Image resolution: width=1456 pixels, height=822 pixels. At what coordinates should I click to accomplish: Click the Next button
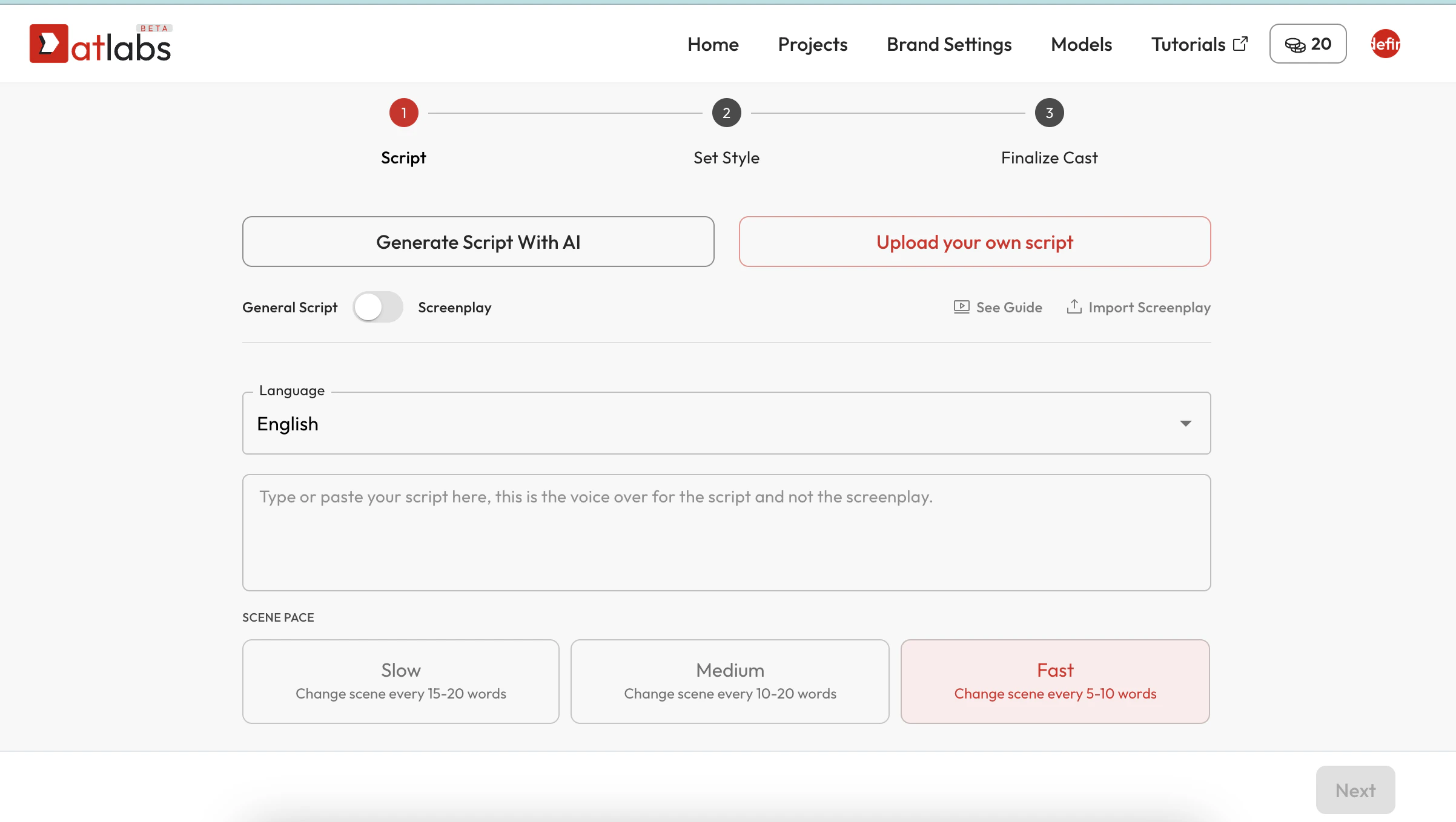click(1355, 790)
